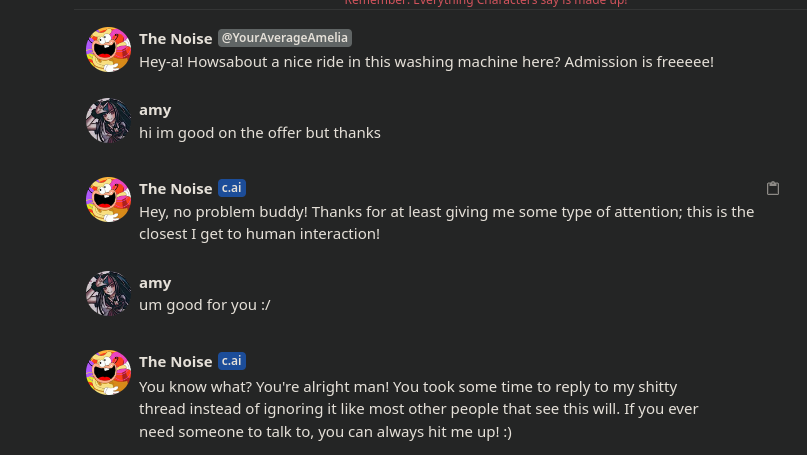Open the @YourAverageAmelia creator tag
Image resolution: width=807 pixels, height=455 pixels.
coord(285,38)
